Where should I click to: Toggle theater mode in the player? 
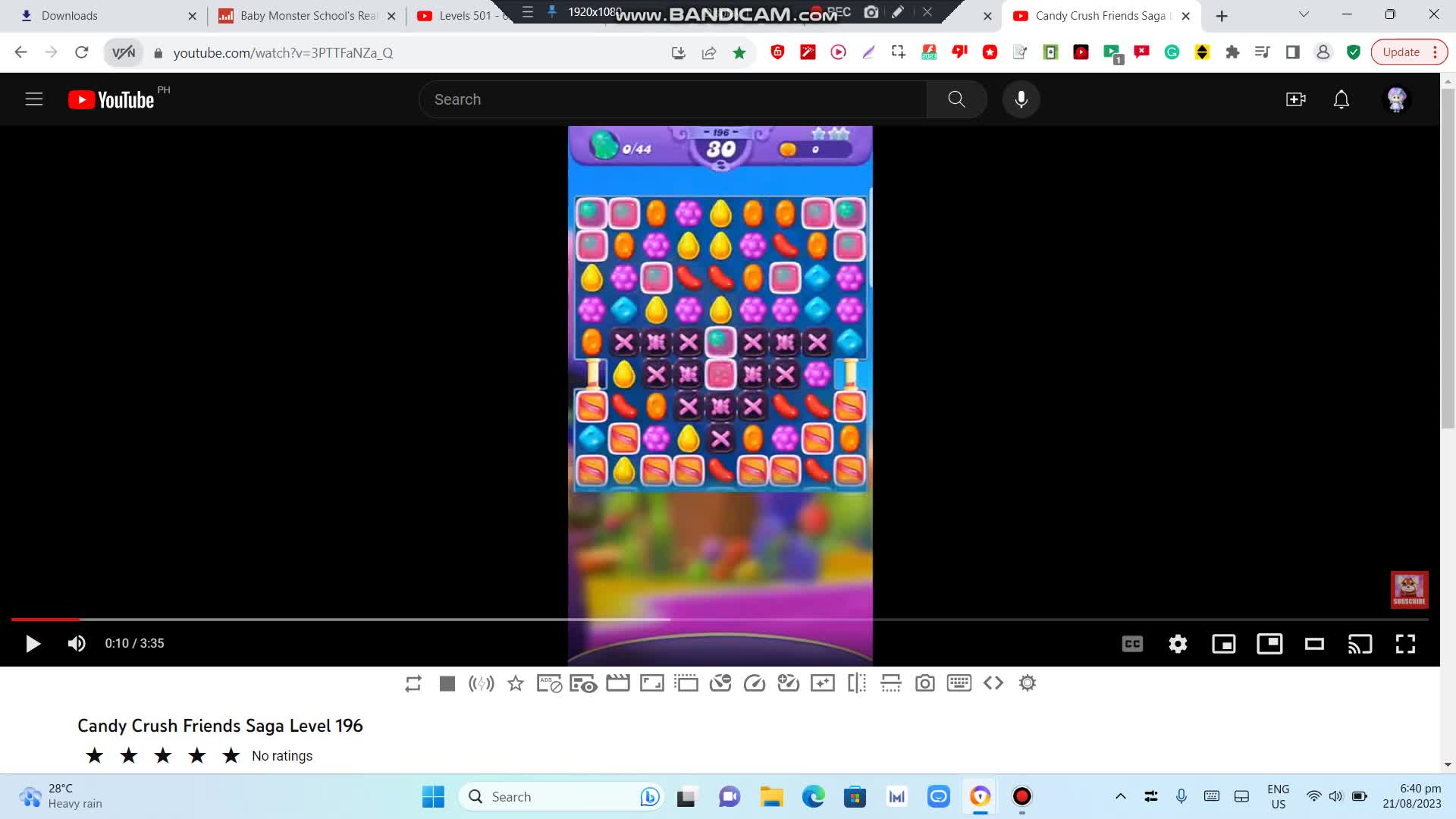coord(1314,644)
